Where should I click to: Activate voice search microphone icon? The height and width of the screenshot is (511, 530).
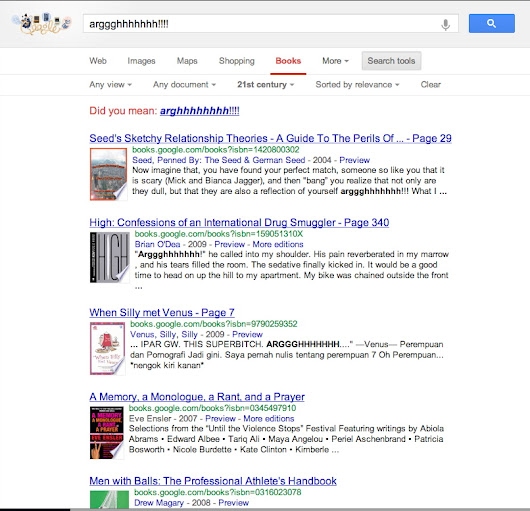coord(445,24)
